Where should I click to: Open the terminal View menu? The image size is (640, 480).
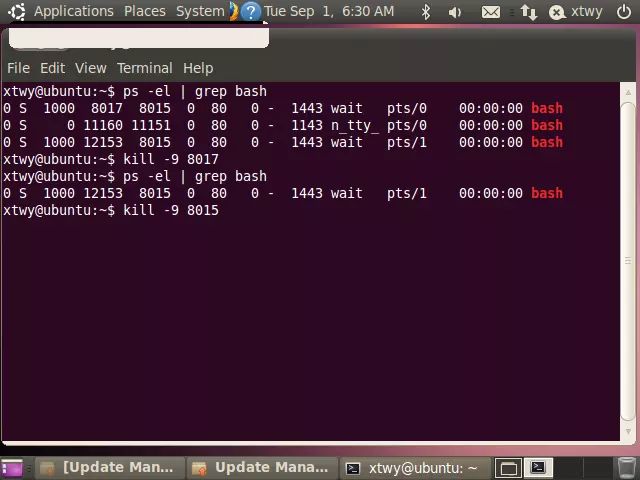click(x=91, y=68)
